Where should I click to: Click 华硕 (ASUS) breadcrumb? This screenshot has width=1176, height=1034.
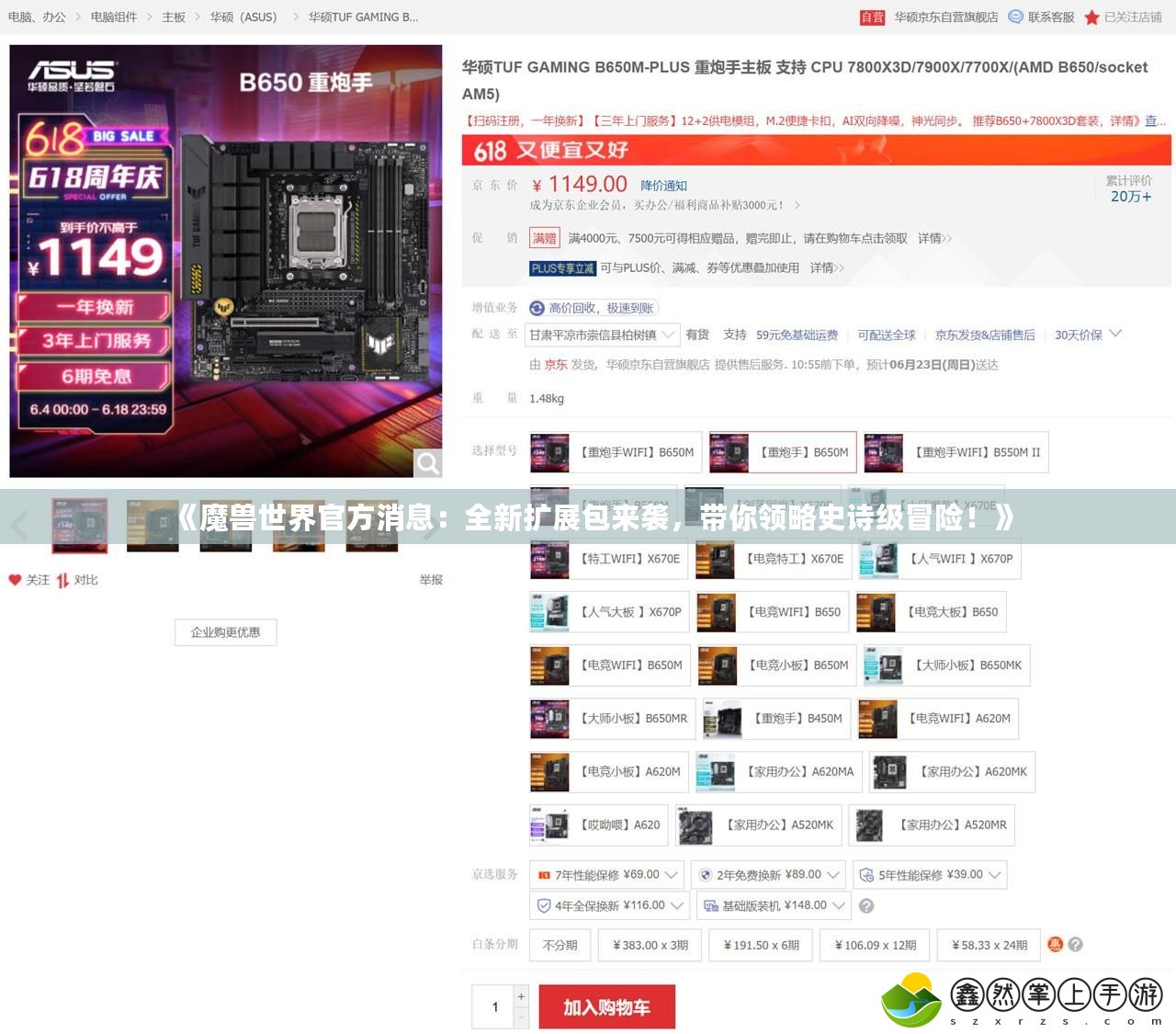243,17
